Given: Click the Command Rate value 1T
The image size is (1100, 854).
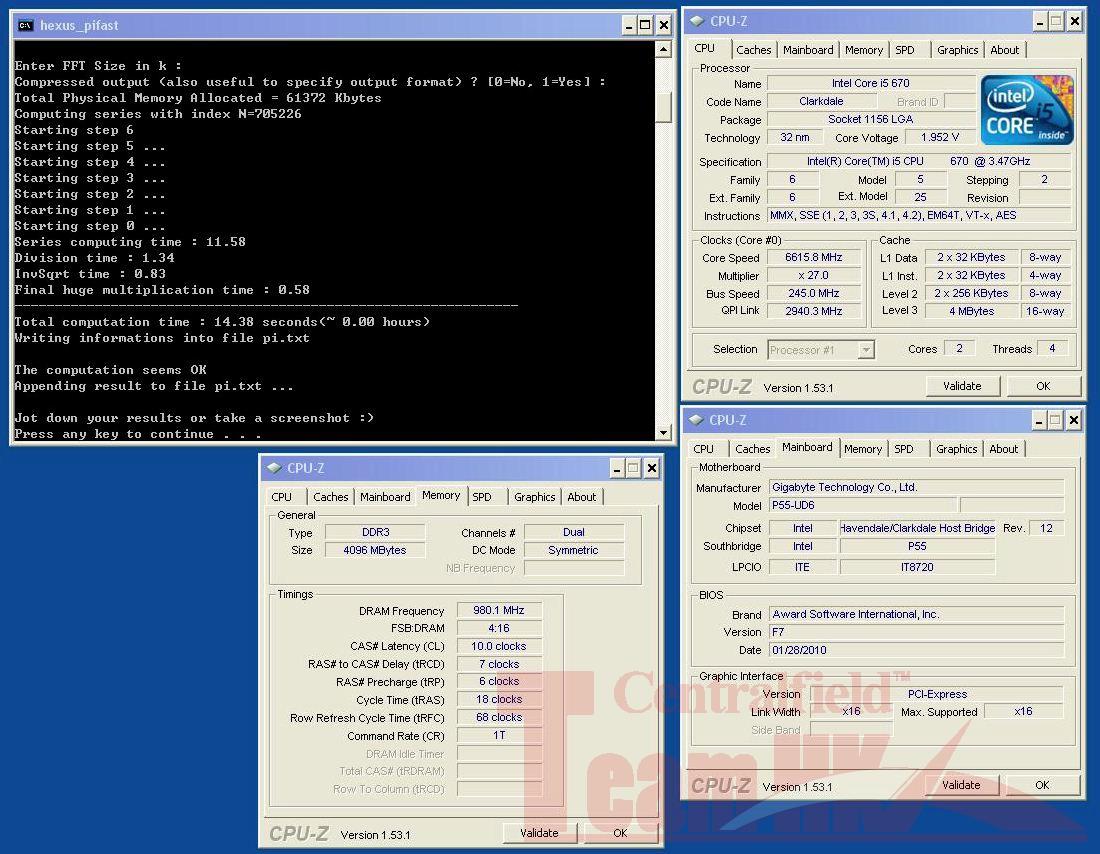Looking at the screenshot, I should point(499,735).
